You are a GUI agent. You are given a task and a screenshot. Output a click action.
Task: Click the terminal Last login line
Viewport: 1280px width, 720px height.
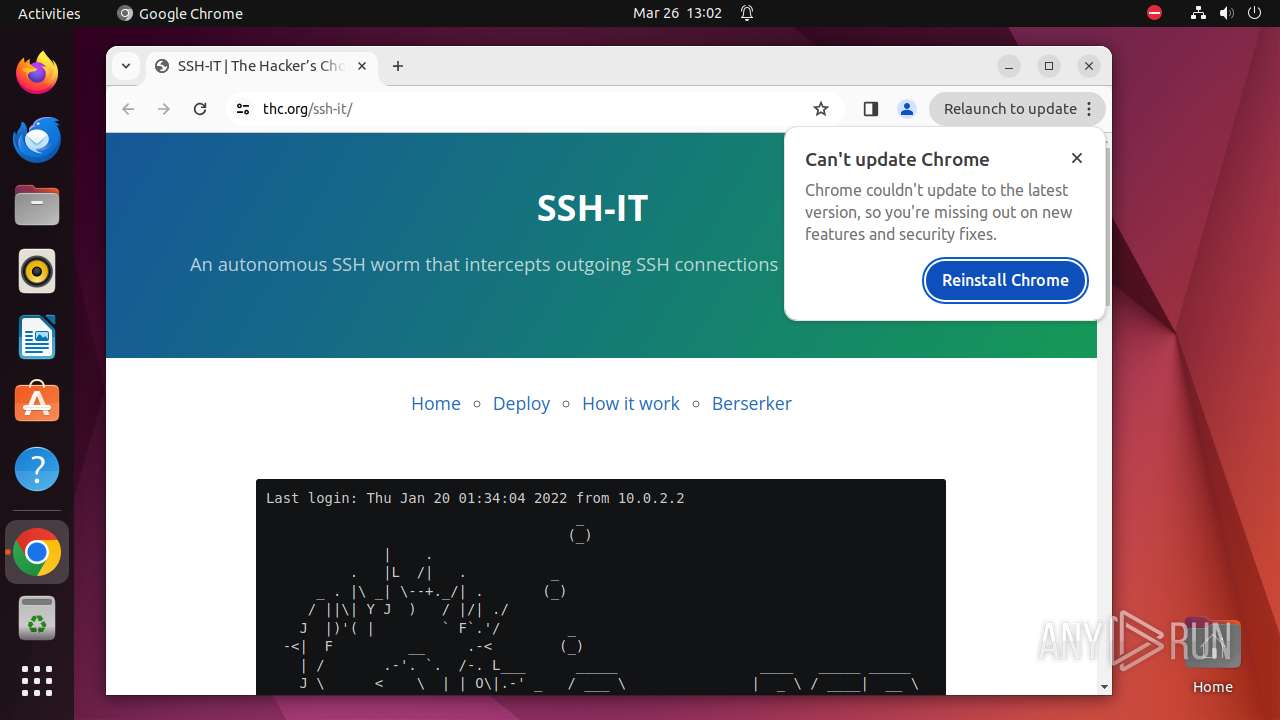click(475, 498)
